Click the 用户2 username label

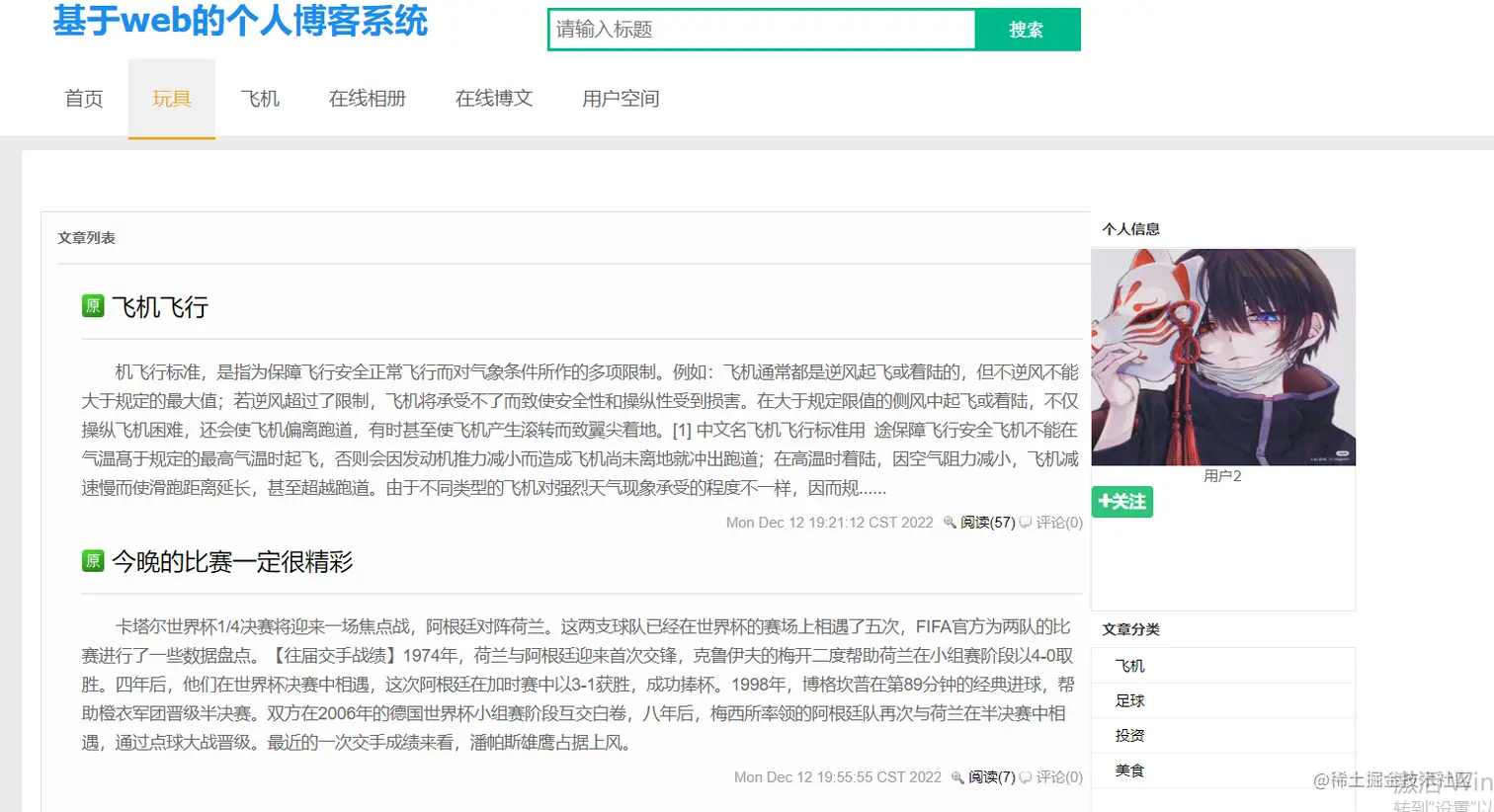click(1222, 476)
